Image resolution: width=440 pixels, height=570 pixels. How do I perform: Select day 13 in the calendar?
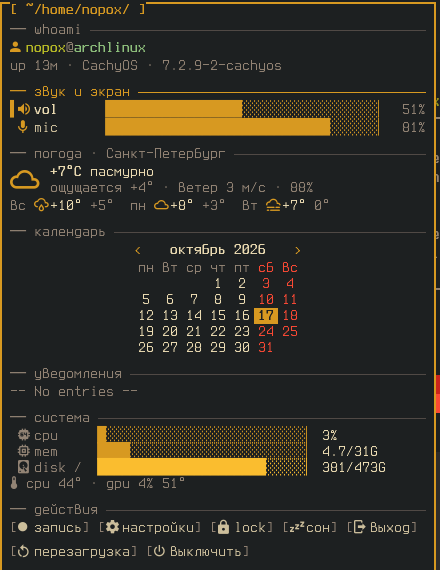tap(170, 315)
